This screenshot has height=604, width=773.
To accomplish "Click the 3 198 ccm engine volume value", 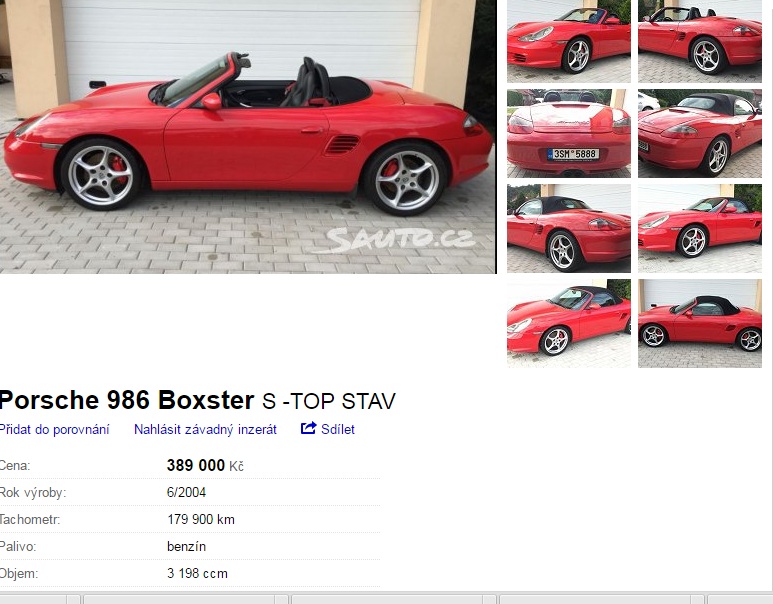I will [x=197, y=573].
